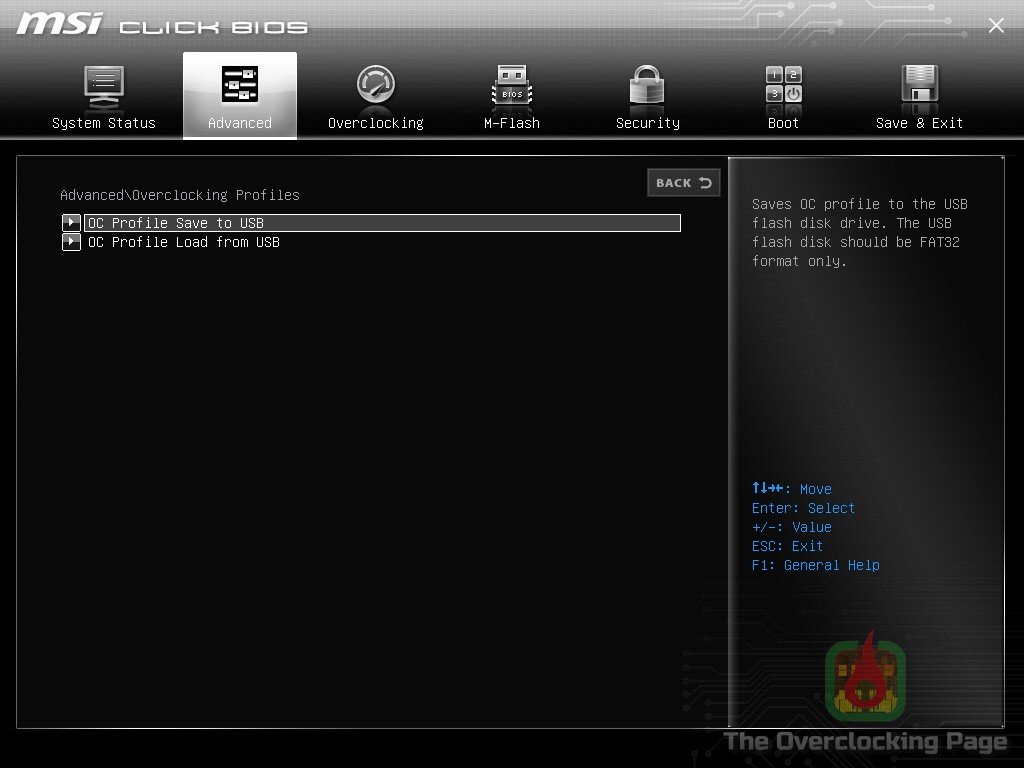Click the System Status monitor icon
The image size is (1024, 768).
104,85
